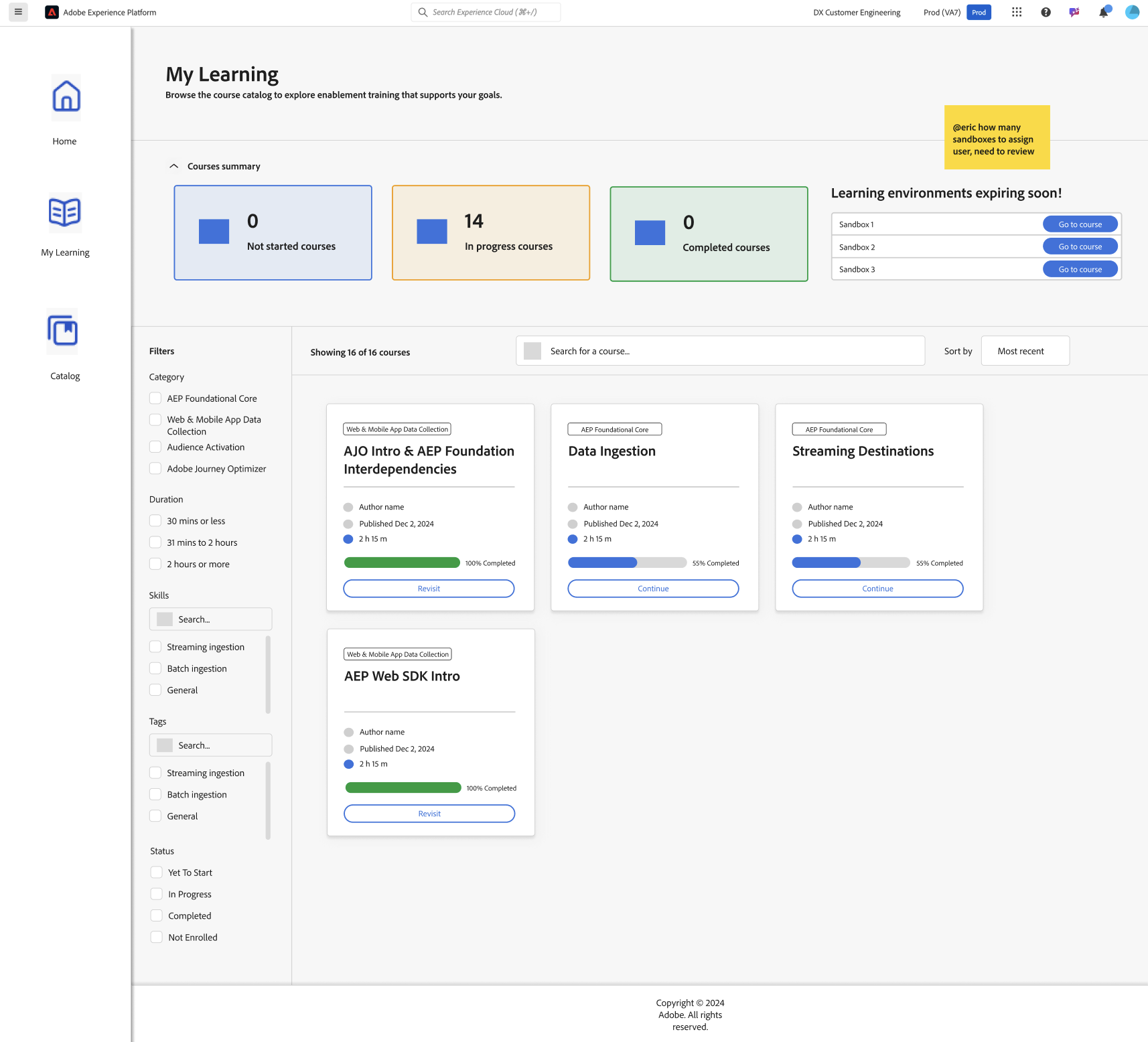This screenshot has width=1148, height=1042.
Task: Click the My Learning book icon
Action: coord(65,213)
